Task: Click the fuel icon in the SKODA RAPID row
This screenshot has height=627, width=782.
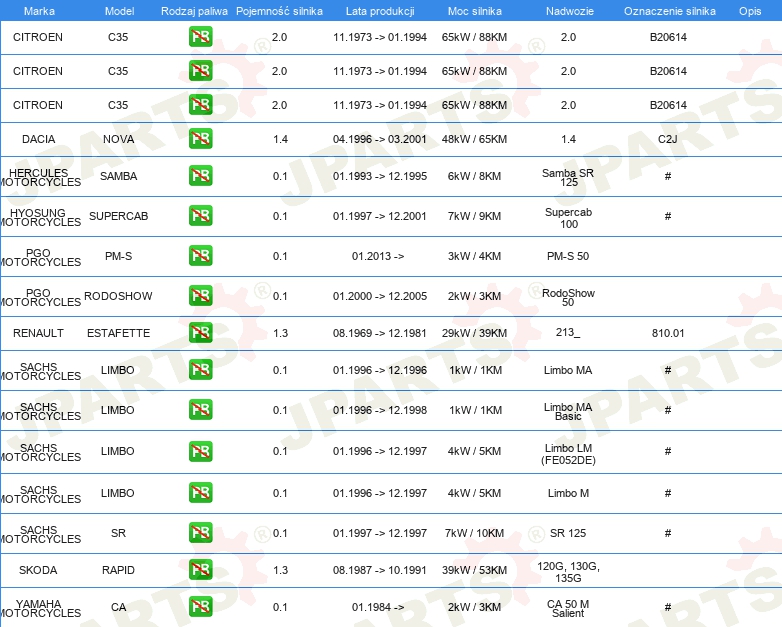Action: (x=200, y=570)
